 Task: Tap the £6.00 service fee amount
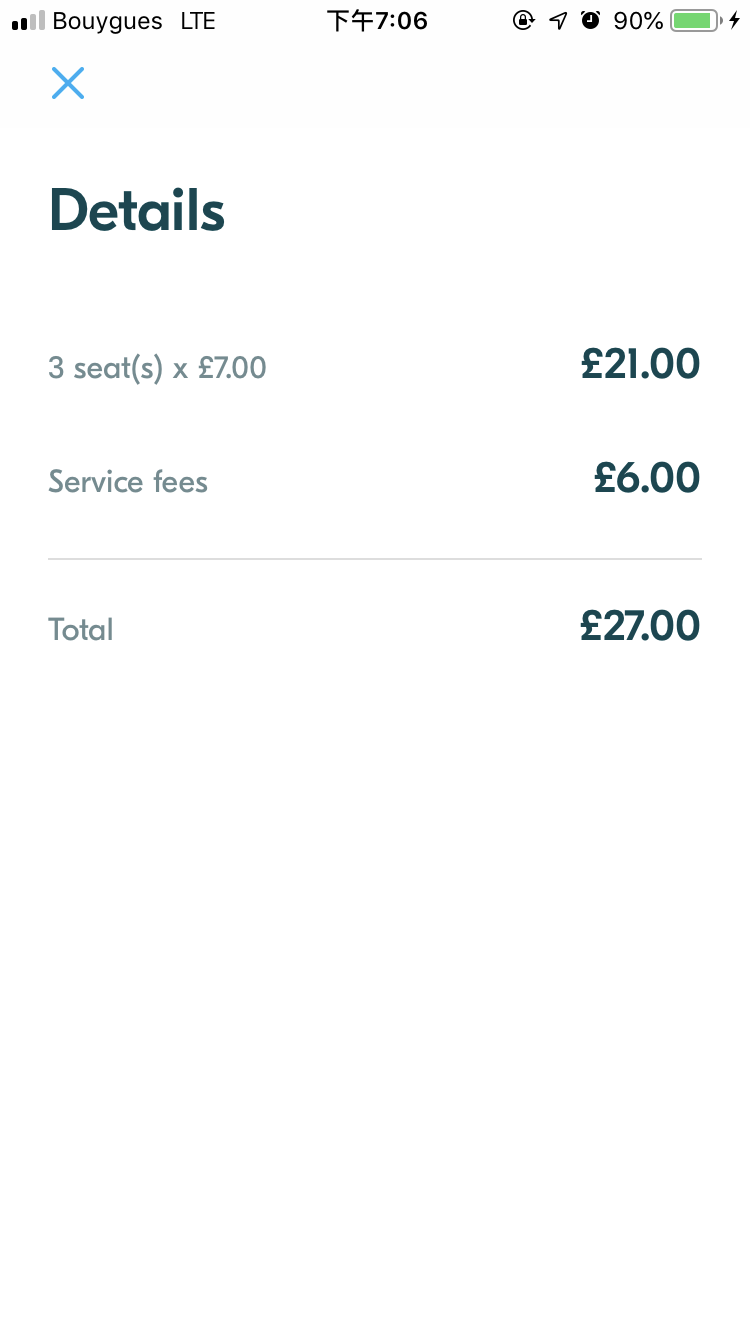(647, 478)
